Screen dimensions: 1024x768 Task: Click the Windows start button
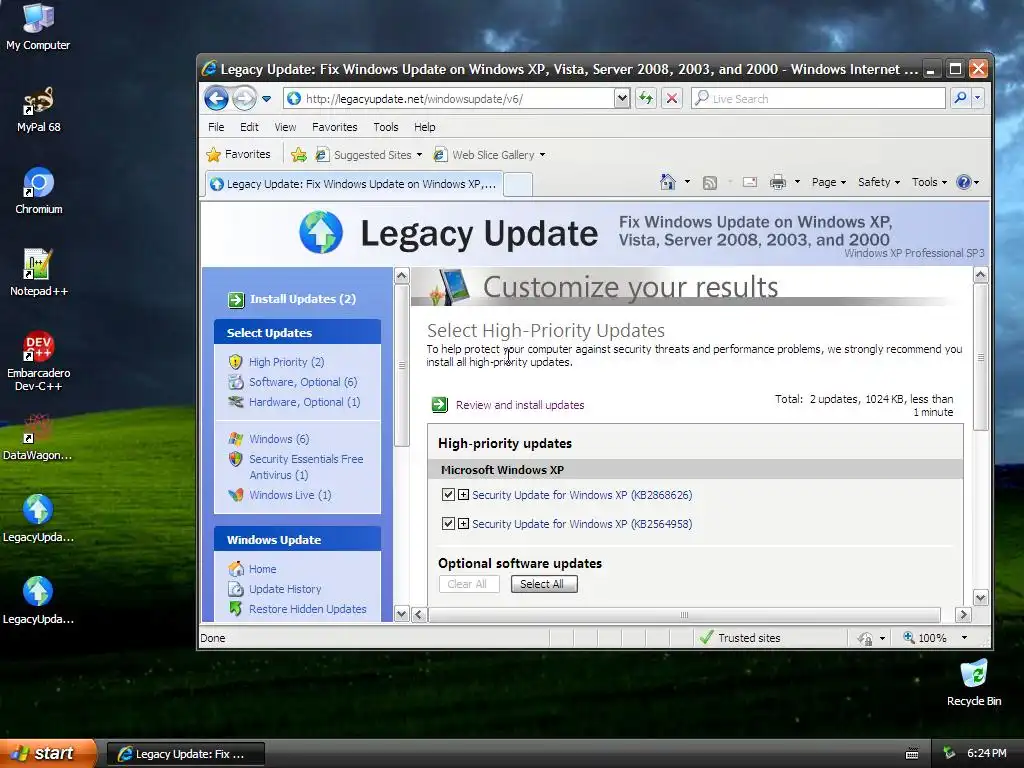48,754
